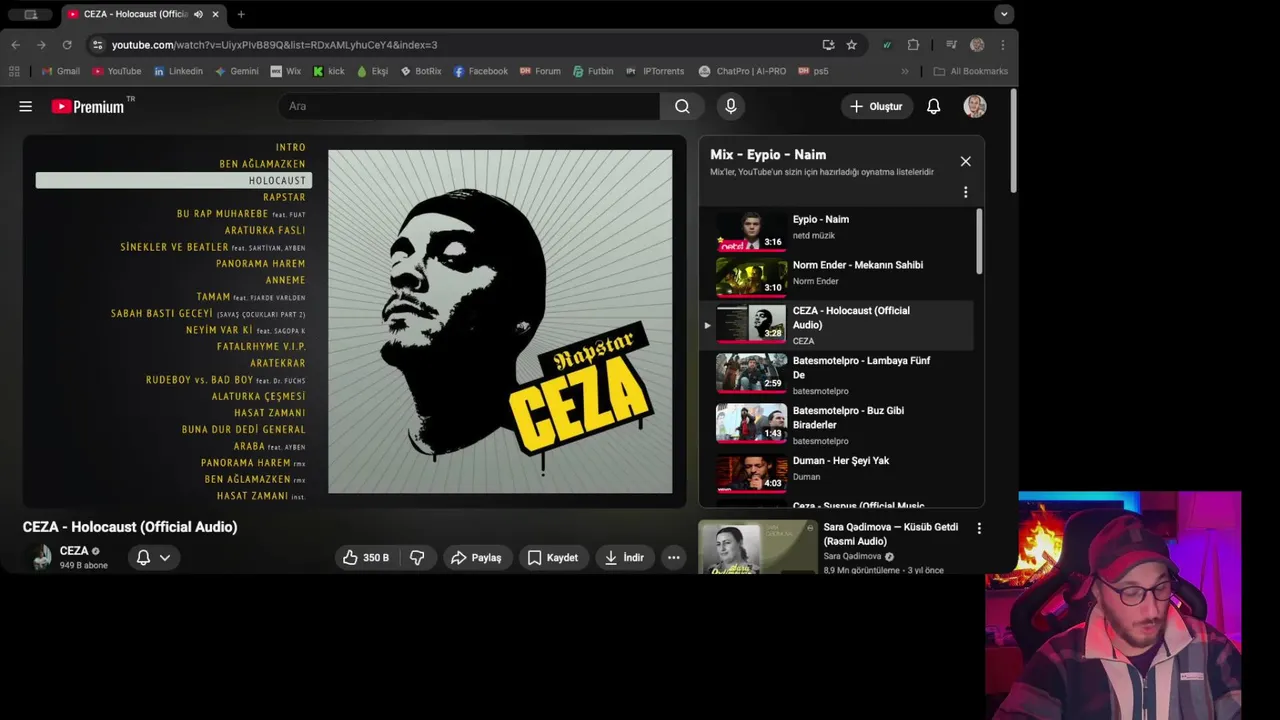Screen dimensions: 1280x720
Task: Open CEZA channel name link
Action: pyautogui.click(x=74, y=551)
